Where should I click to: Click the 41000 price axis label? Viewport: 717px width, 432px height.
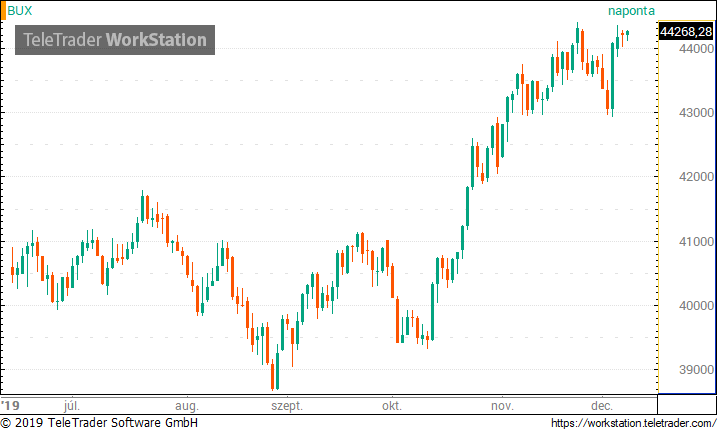click(x=696, y=241)
